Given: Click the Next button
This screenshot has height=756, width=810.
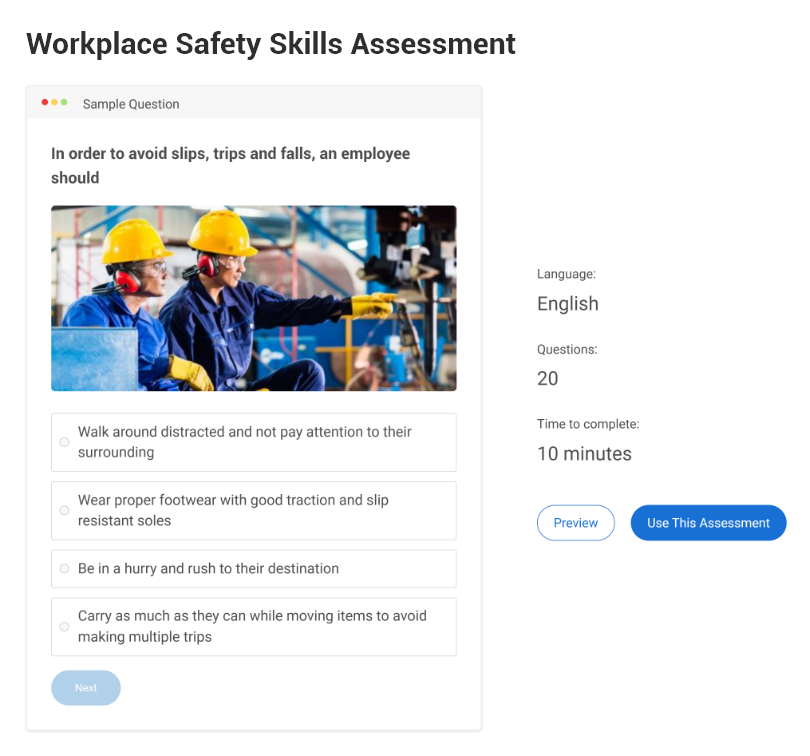Looking at the screenshot, I should 85,687.
